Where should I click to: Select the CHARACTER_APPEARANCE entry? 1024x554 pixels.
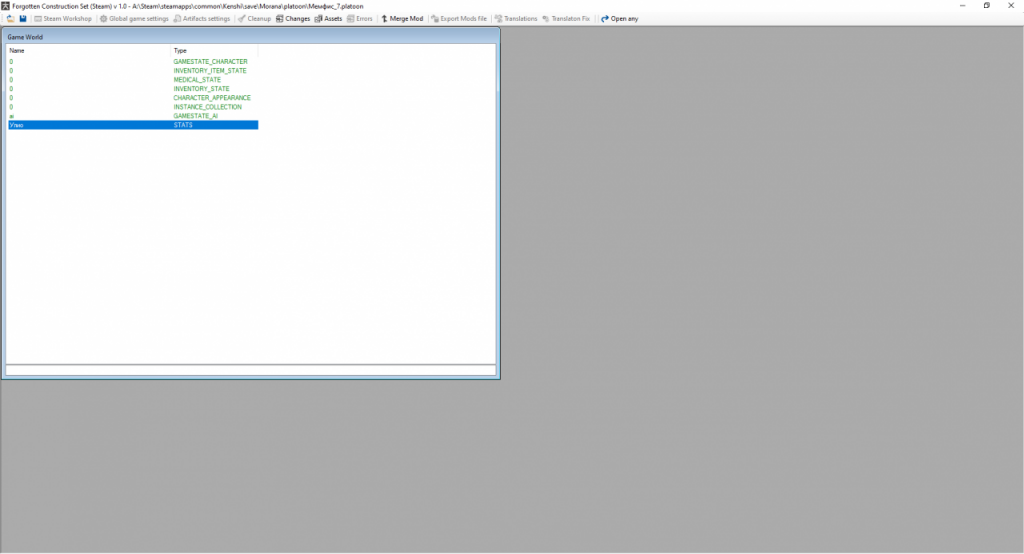pyautogui.click(x=212, y=98)
